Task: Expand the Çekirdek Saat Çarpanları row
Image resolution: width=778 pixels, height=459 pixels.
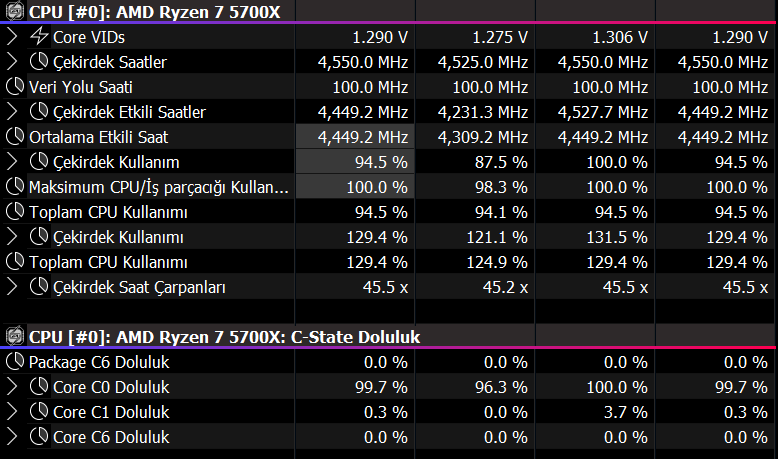Action: pyautogui.click(x=12, y=287)
